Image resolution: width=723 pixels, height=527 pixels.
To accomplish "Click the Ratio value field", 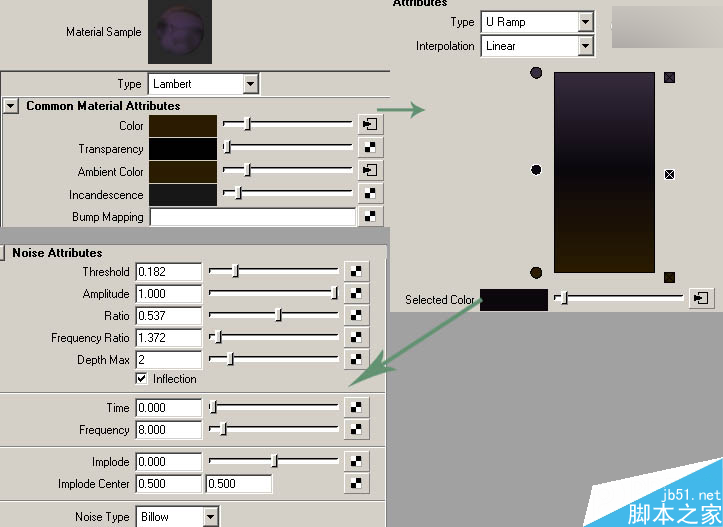I will tap(169, 315).
